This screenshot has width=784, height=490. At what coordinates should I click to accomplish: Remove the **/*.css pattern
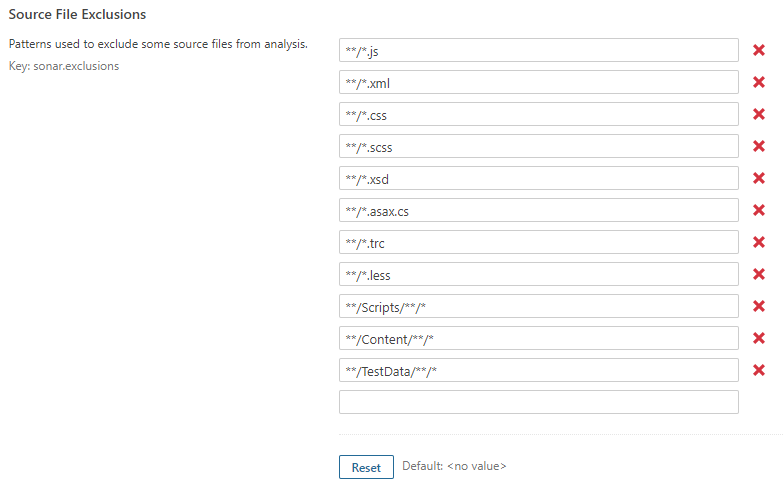759,114
